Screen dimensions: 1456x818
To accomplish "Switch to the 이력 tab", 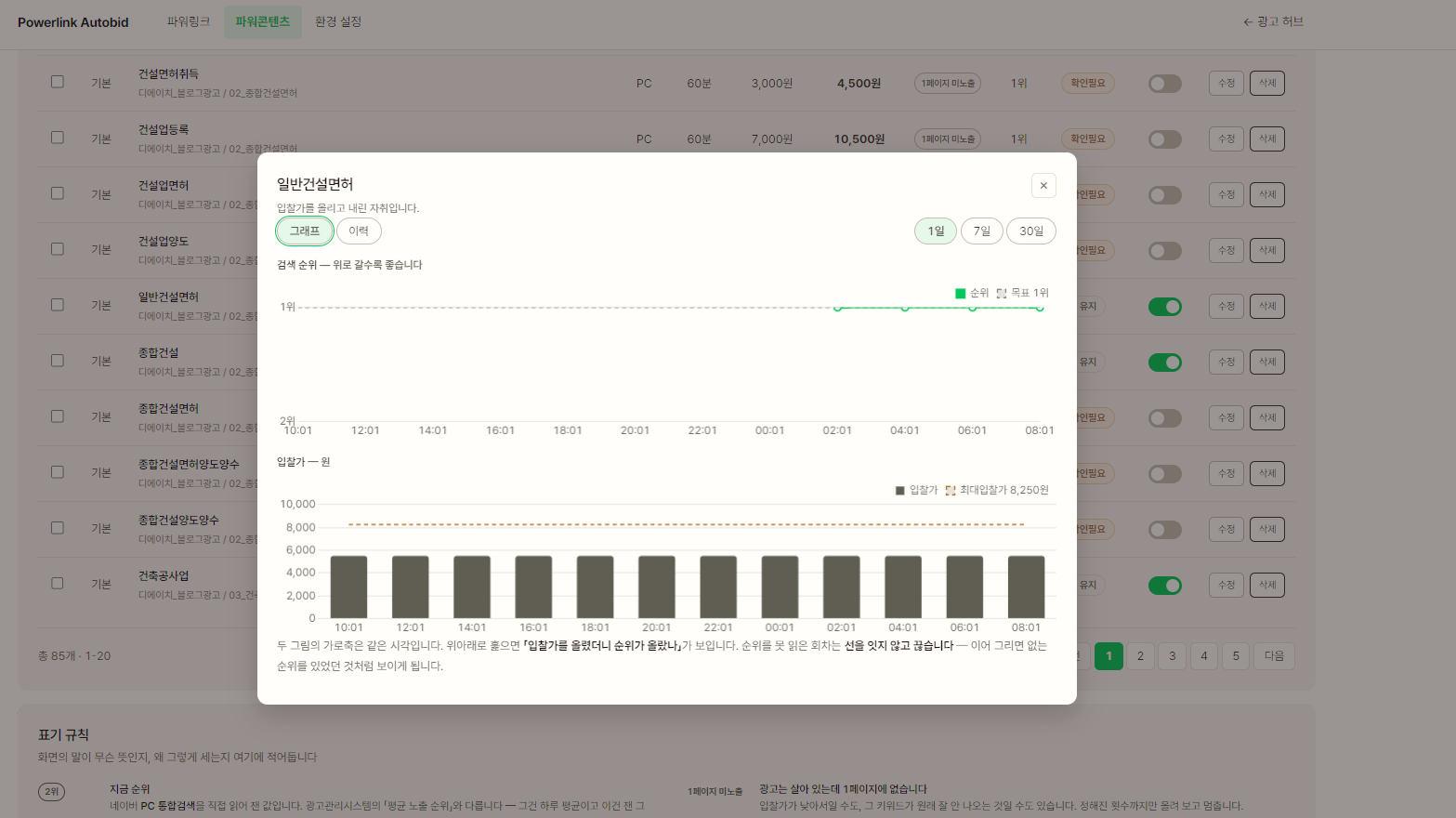I will click(359, 231).
